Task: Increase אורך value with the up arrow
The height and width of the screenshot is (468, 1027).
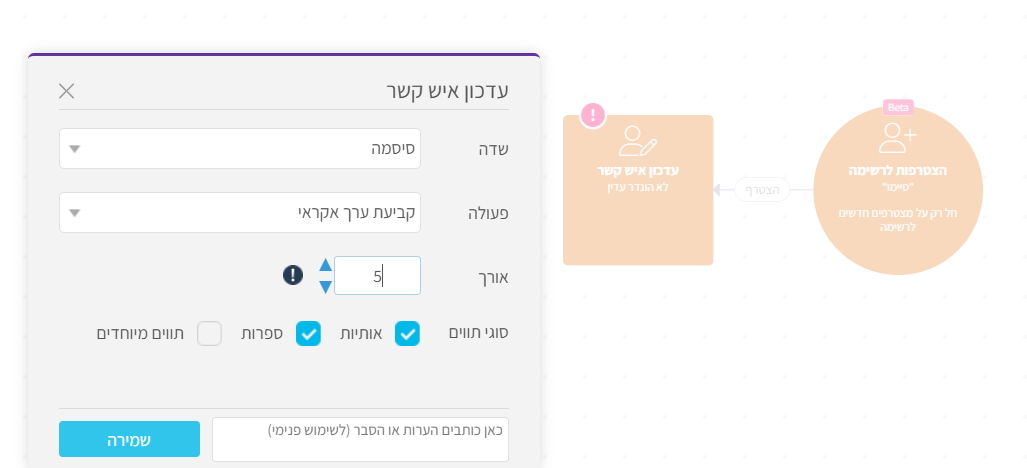Action: (x=325, y=265)
